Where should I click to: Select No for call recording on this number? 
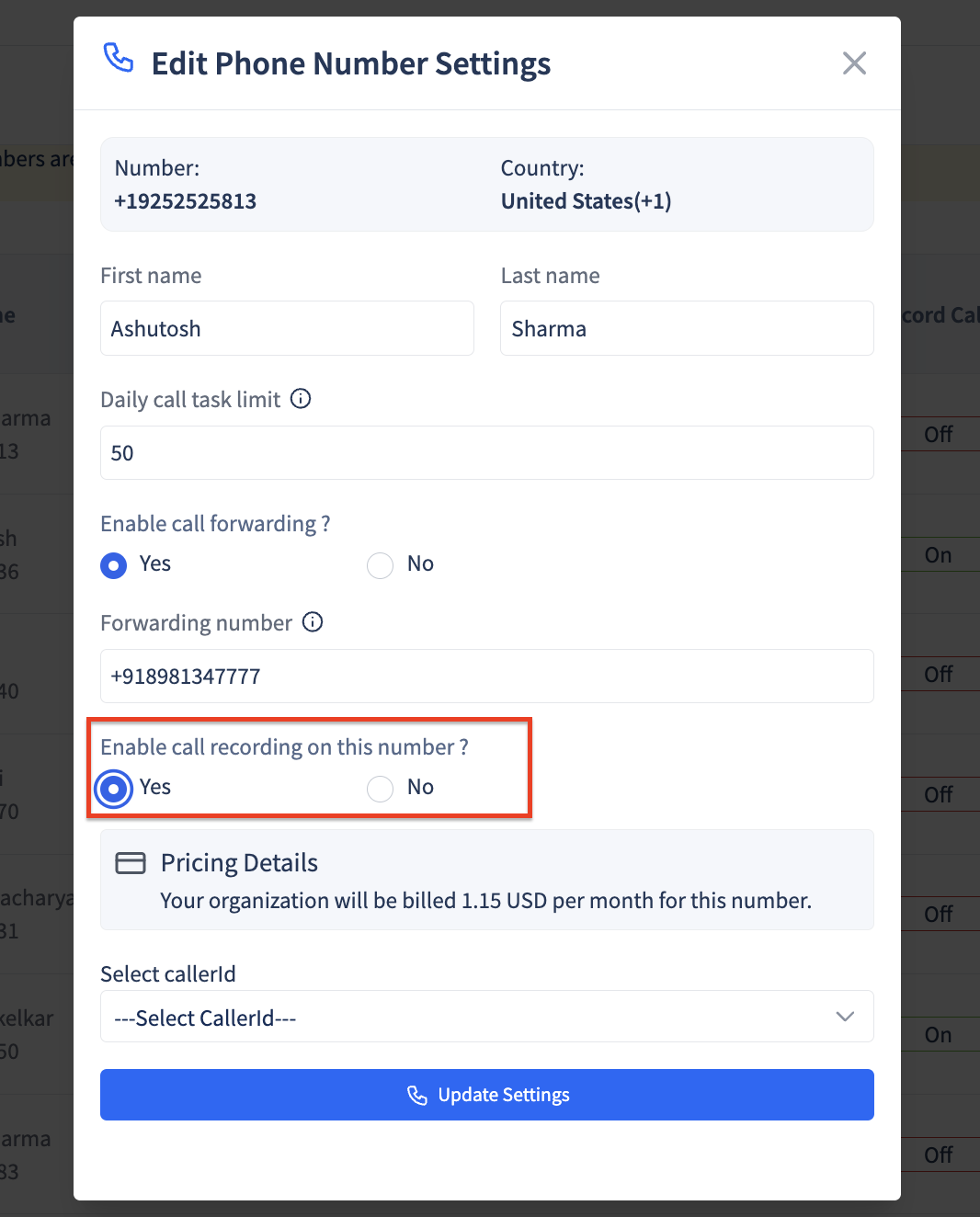pyautogui.click(x=380, y=789)
